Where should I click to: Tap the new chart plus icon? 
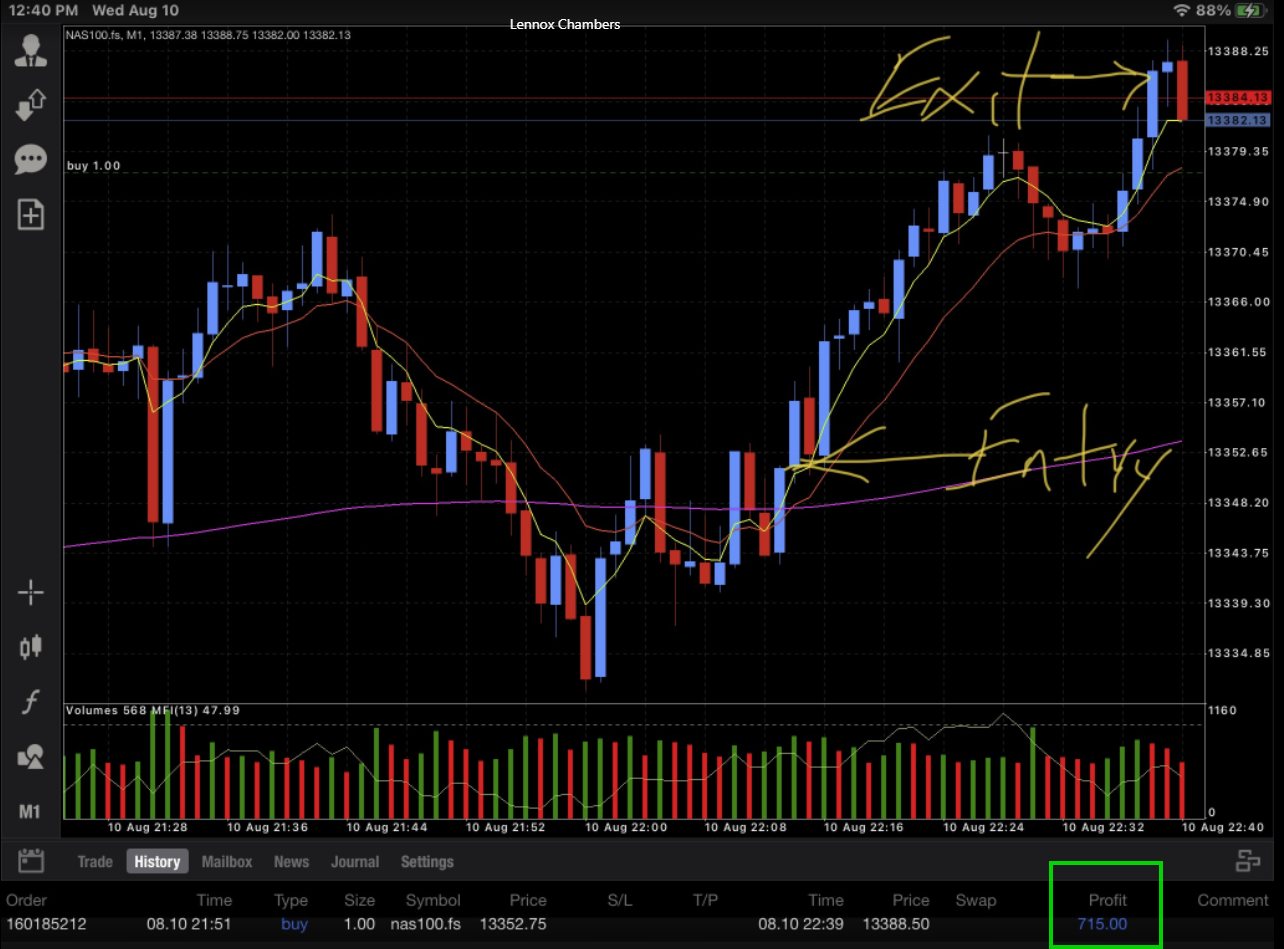click(x=31, y=214)
